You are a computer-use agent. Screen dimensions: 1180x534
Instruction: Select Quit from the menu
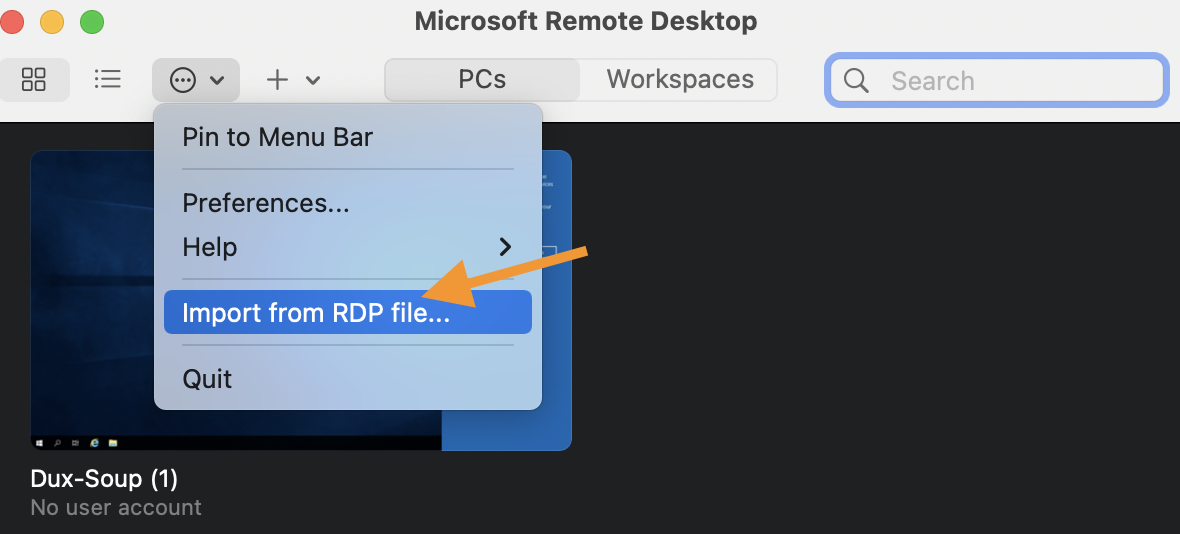click(348, 378)
